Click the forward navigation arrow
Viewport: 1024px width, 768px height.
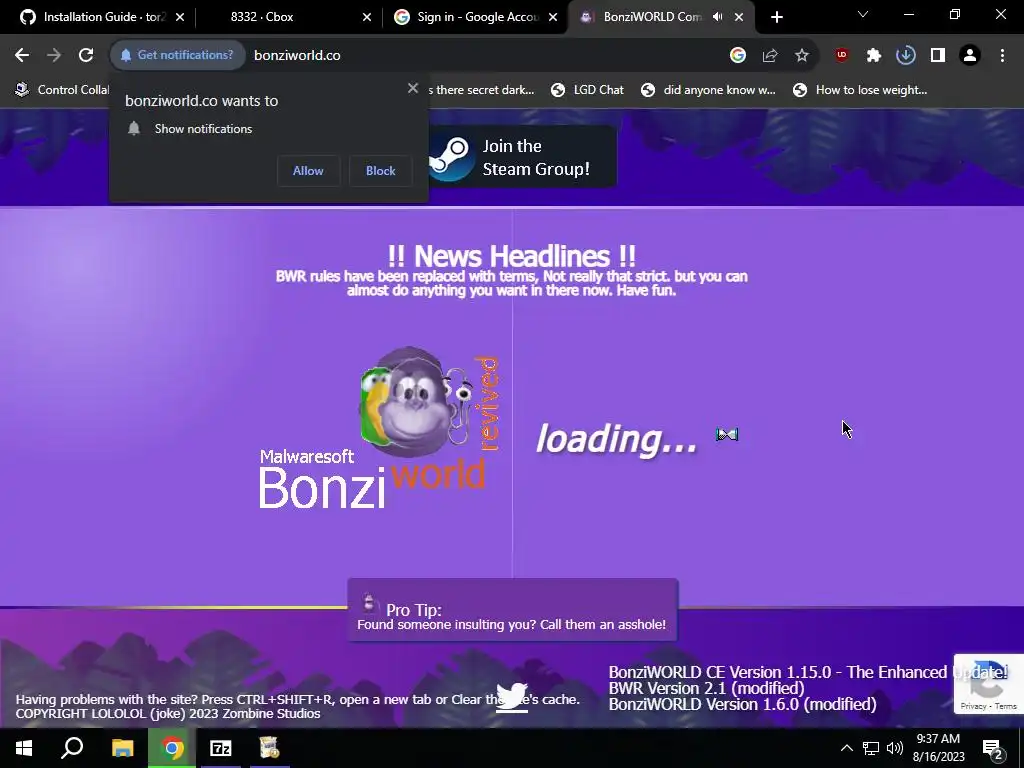54,56
